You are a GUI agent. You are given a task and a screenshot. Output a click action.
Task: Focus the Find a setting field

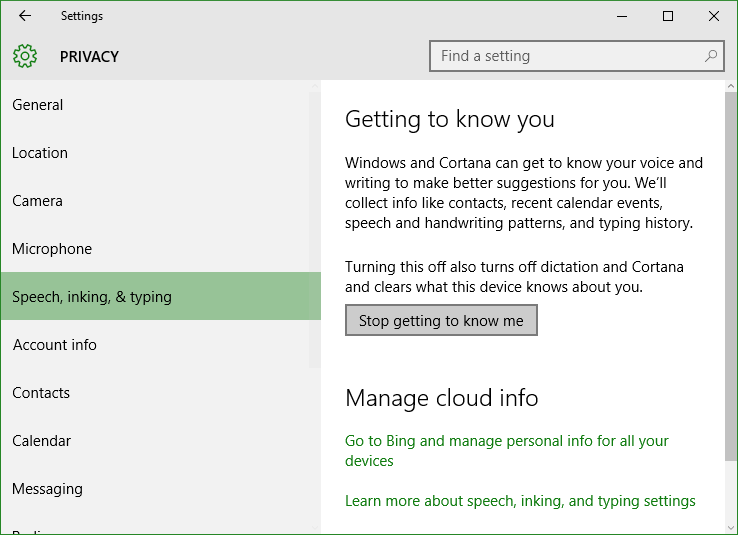tap(577, 56)
